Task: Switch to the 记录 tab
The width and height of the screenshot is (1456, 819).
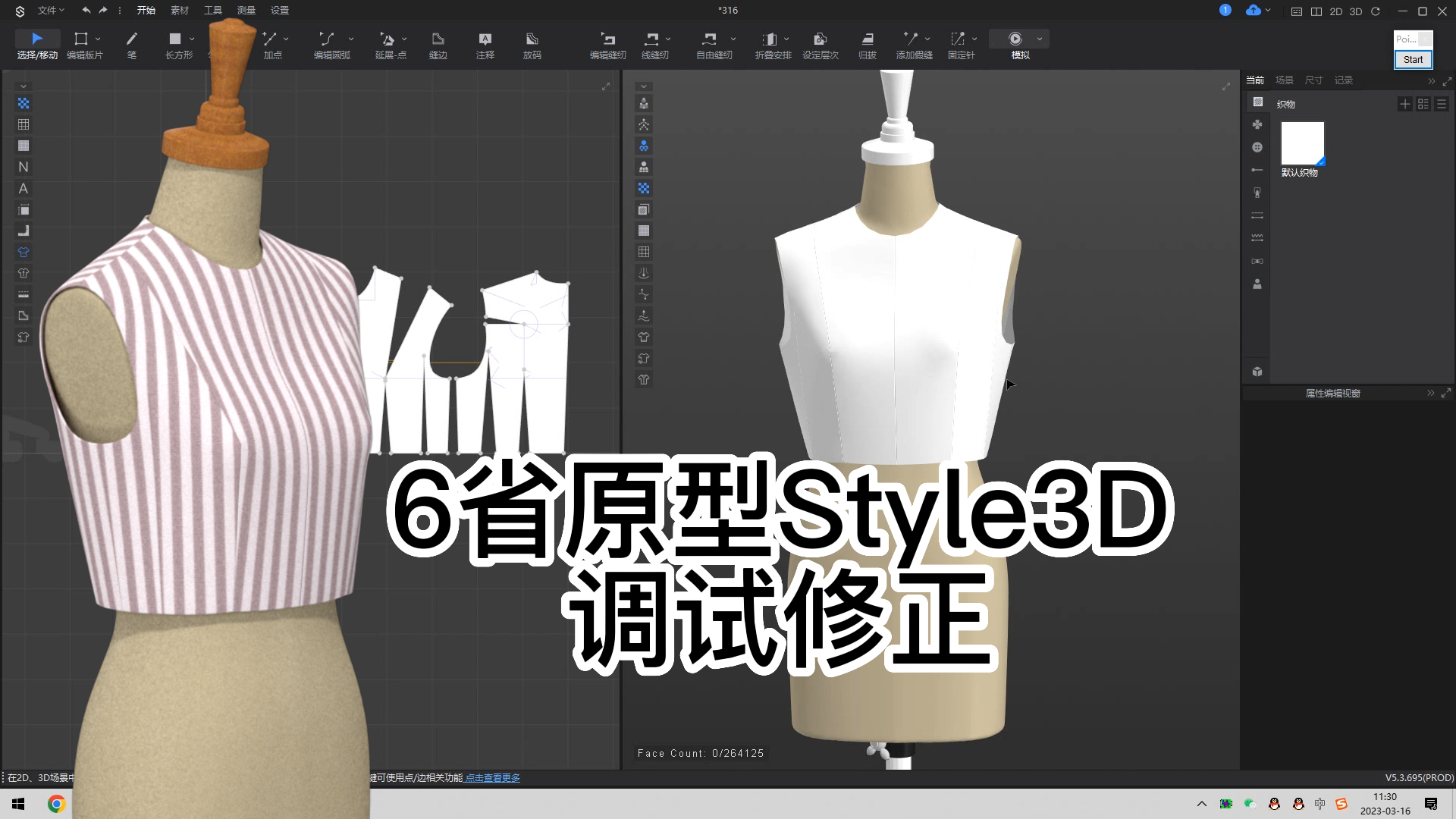Action: (1344, 80)
